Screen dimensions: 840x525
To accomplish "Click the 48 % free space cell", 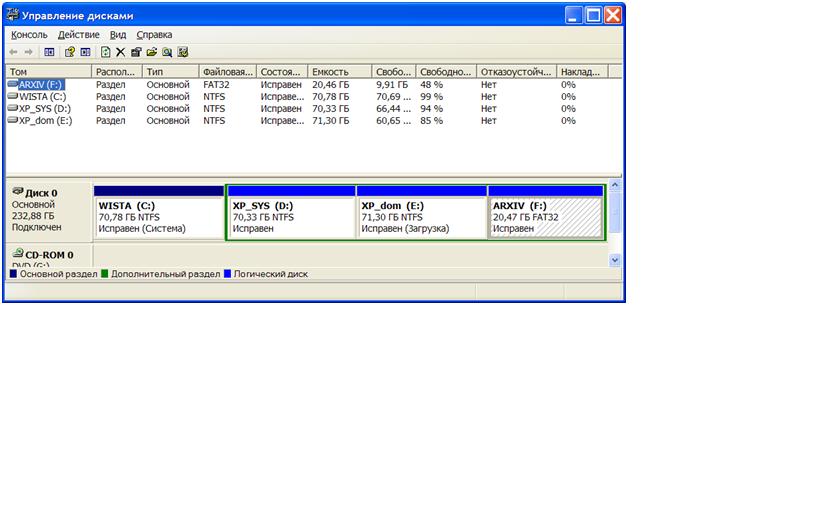I will tap(431, 85).
